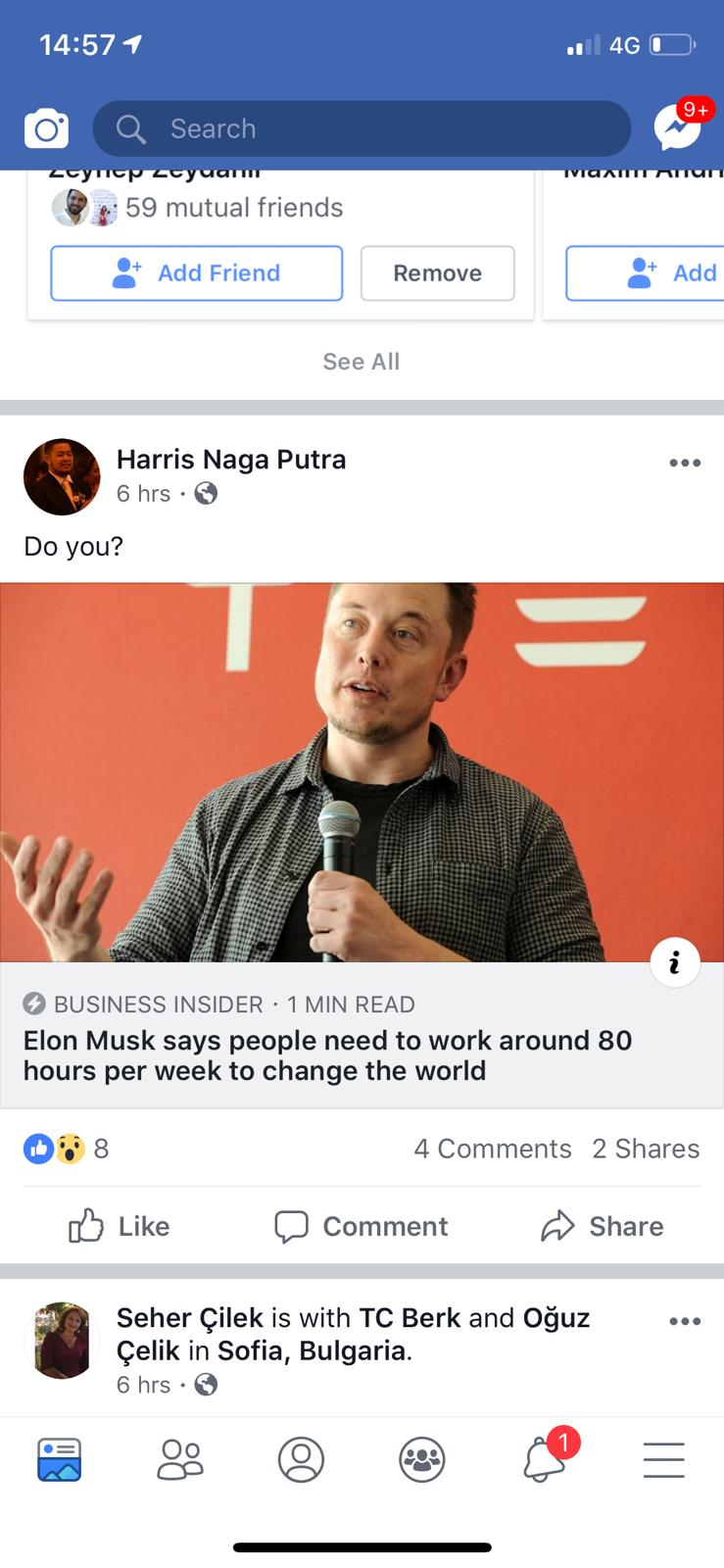Image resolution: width=724 pixels, height=1568 pixels.
Task: Tap the article info icon
Action: [x=675, y=963]
